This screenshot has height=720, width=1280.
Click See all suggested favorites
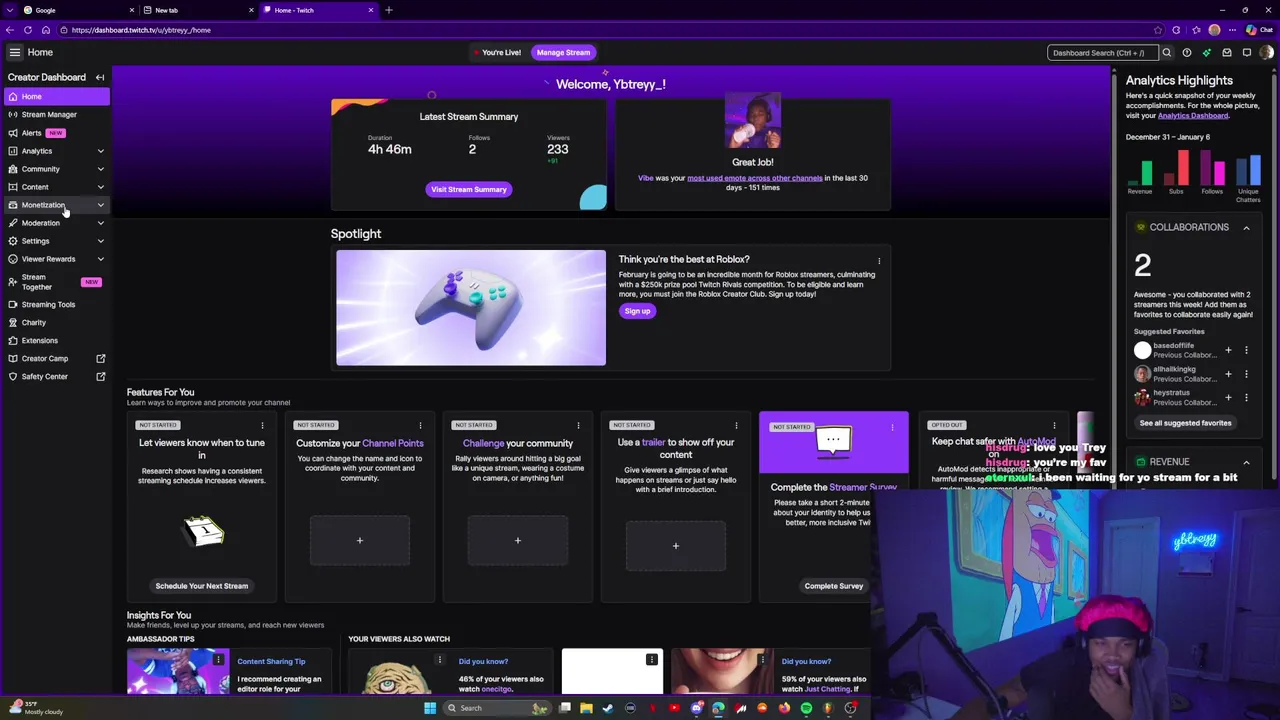(x=1185, y=423)
